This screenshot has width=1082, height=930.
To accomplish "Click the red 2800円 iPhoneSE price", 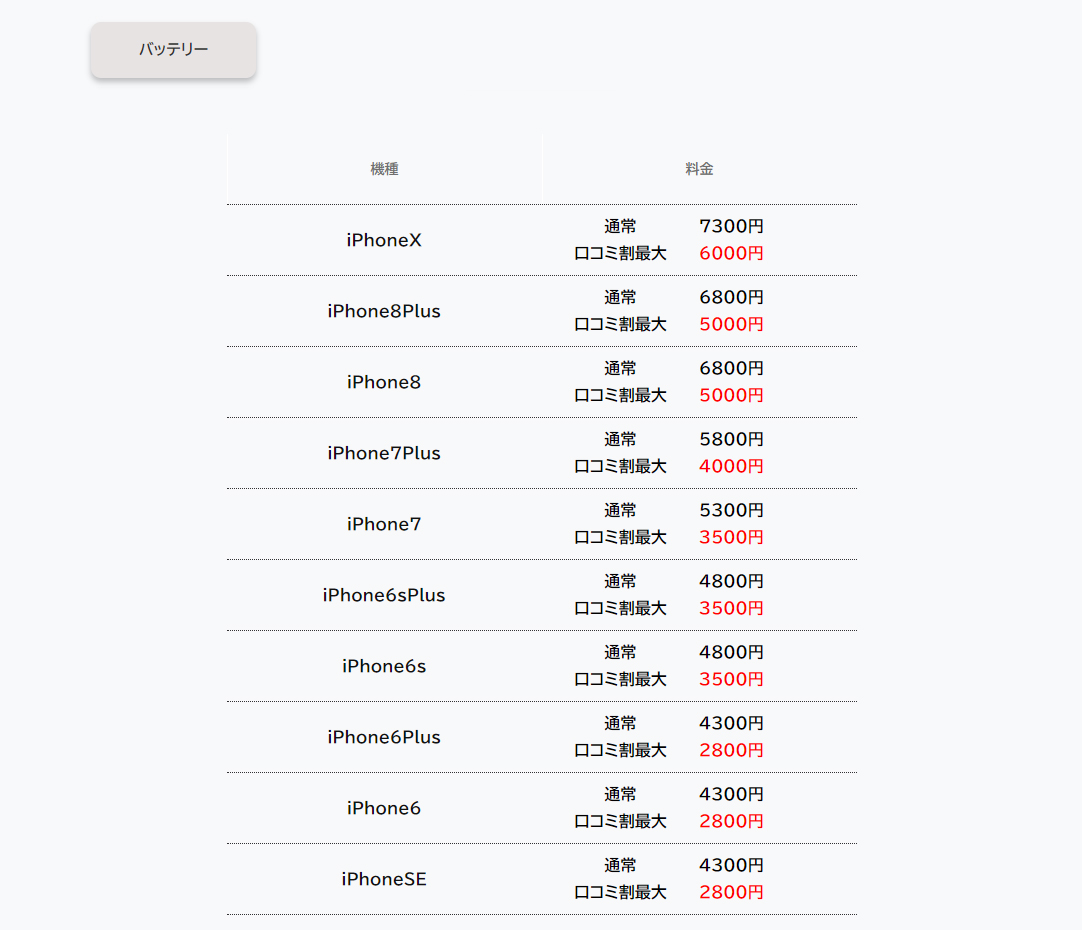I will click(731, 893).
